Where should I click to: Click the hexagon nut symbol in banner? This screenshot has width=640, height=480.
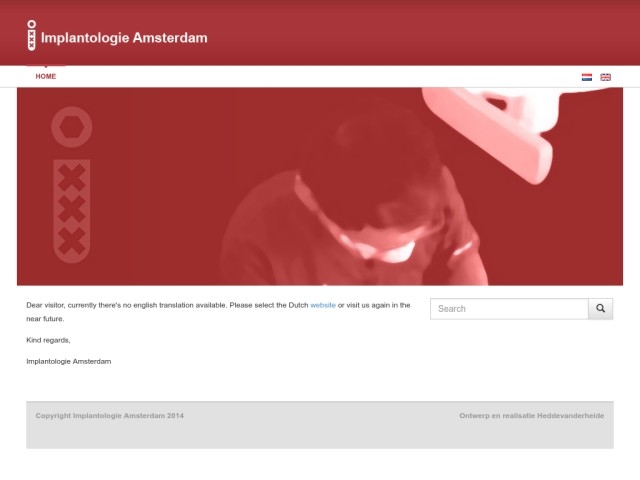(71, 127)
